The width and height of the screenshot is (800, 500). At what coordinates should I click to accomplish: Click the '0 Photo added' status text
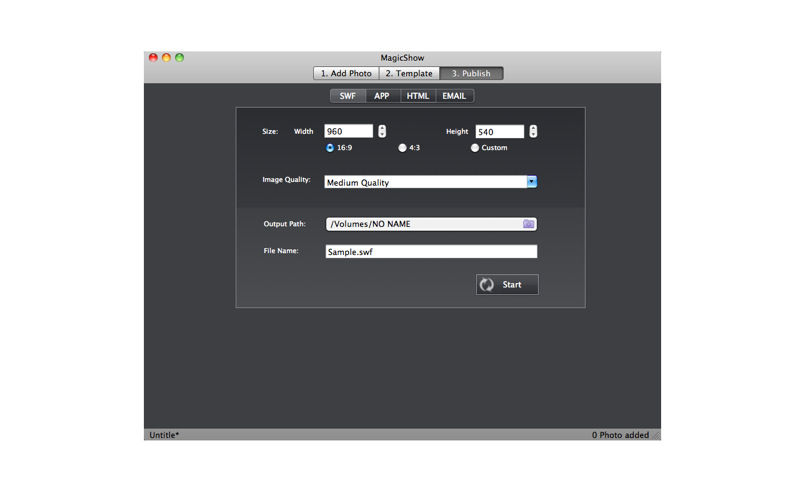(x=620, y=435)
